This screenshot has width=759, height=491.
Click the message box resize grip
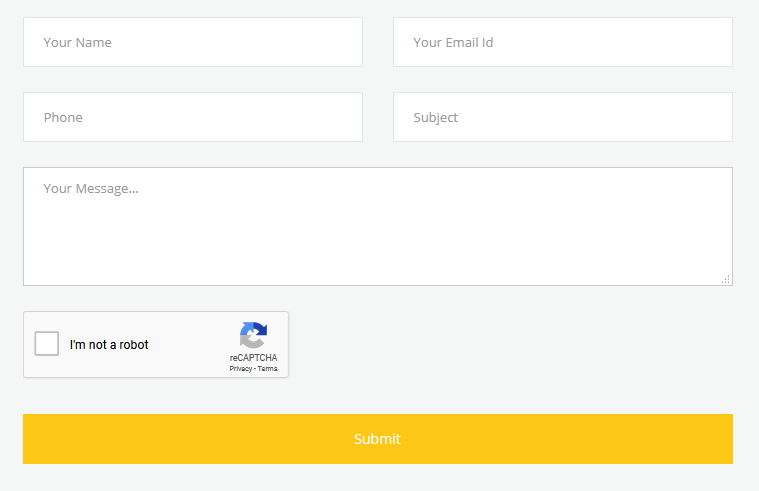click(x=726, y=279)
